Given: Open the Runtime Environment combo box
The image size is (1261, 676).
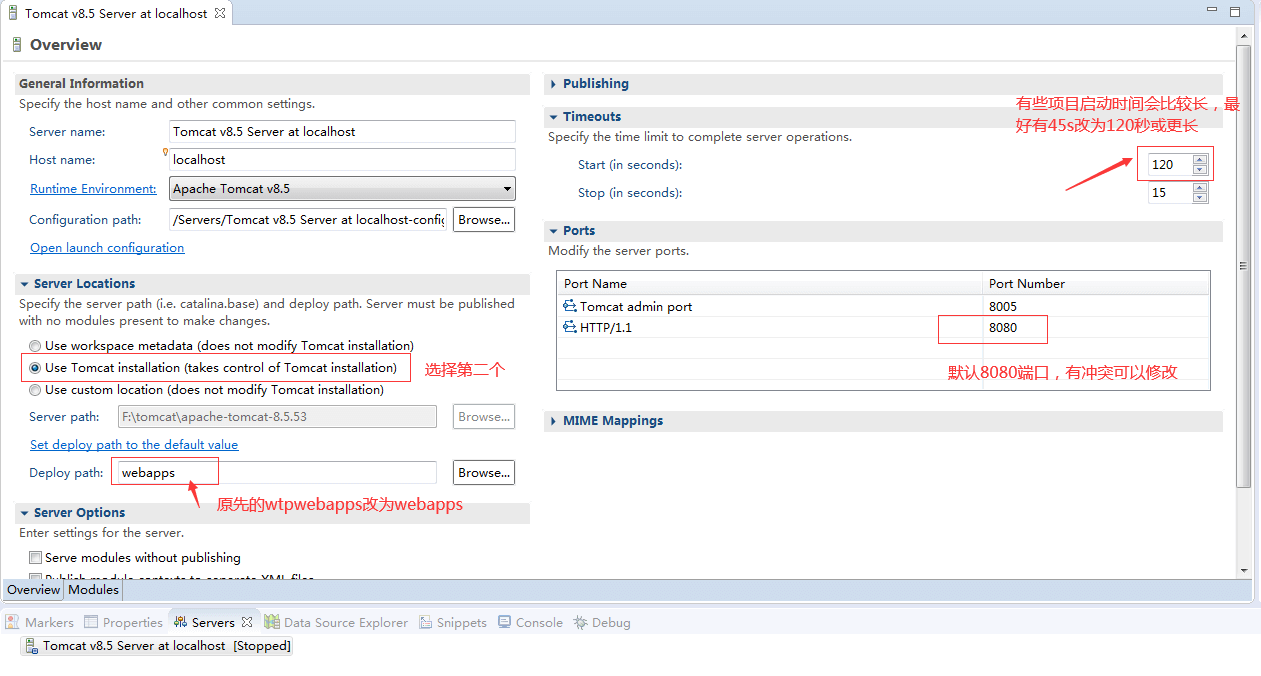Looking at the screenshot, I should (x=342, y=188).
